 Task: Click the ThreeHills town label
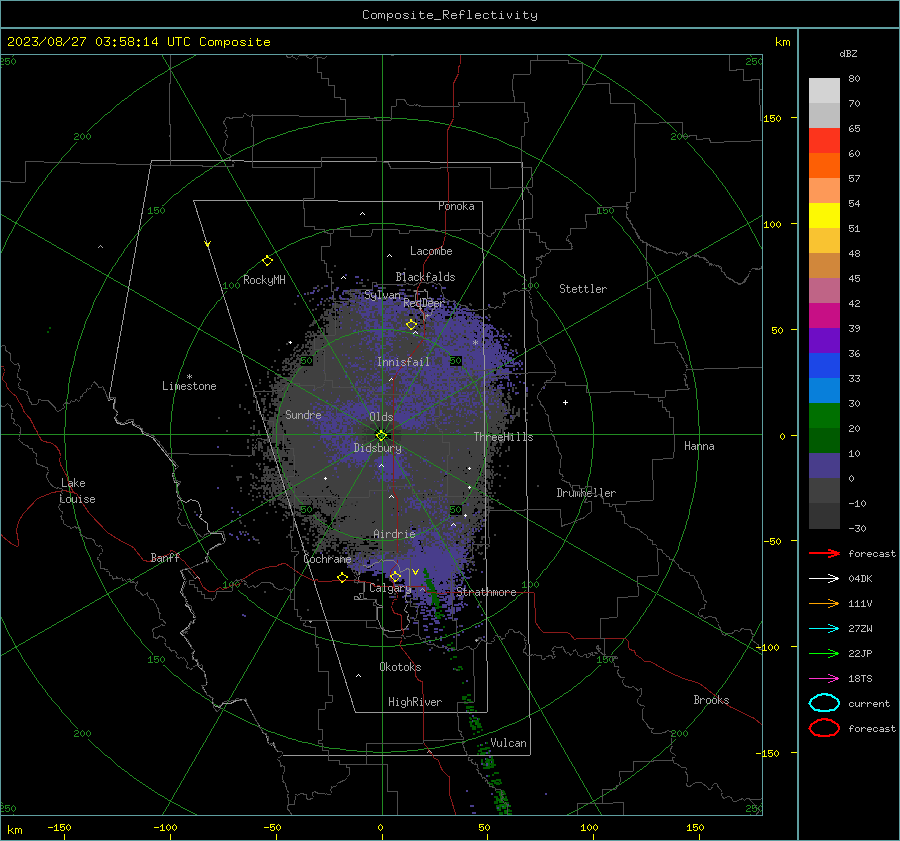click(503, 437)
